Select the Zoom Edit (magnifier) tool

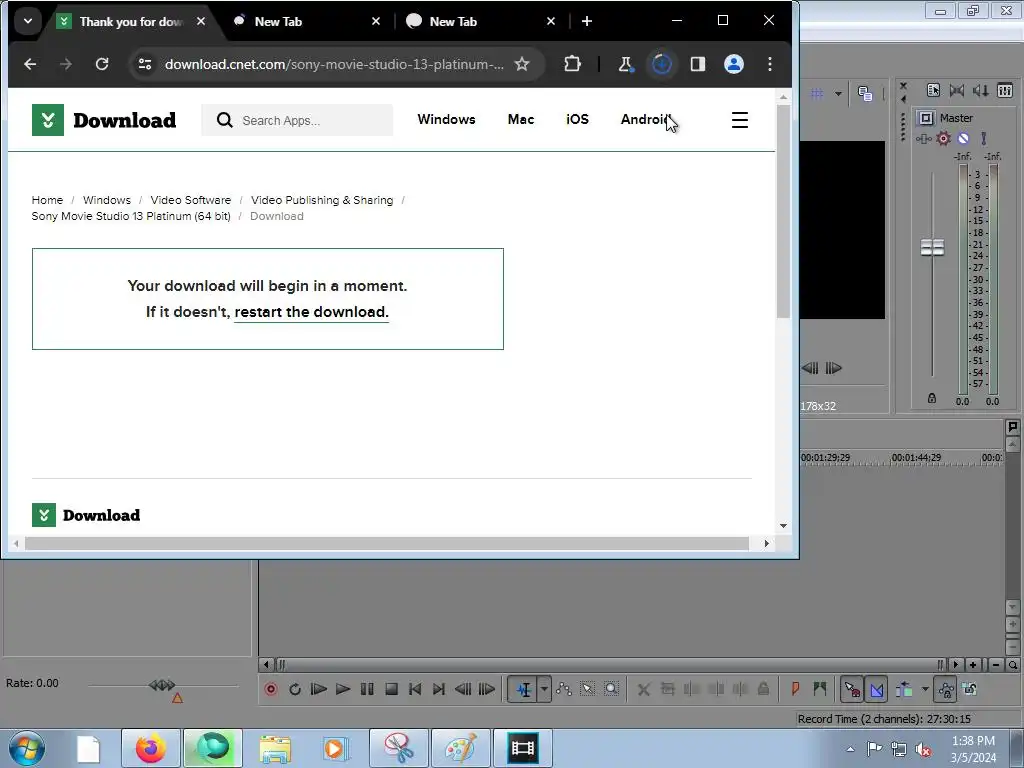611,689
